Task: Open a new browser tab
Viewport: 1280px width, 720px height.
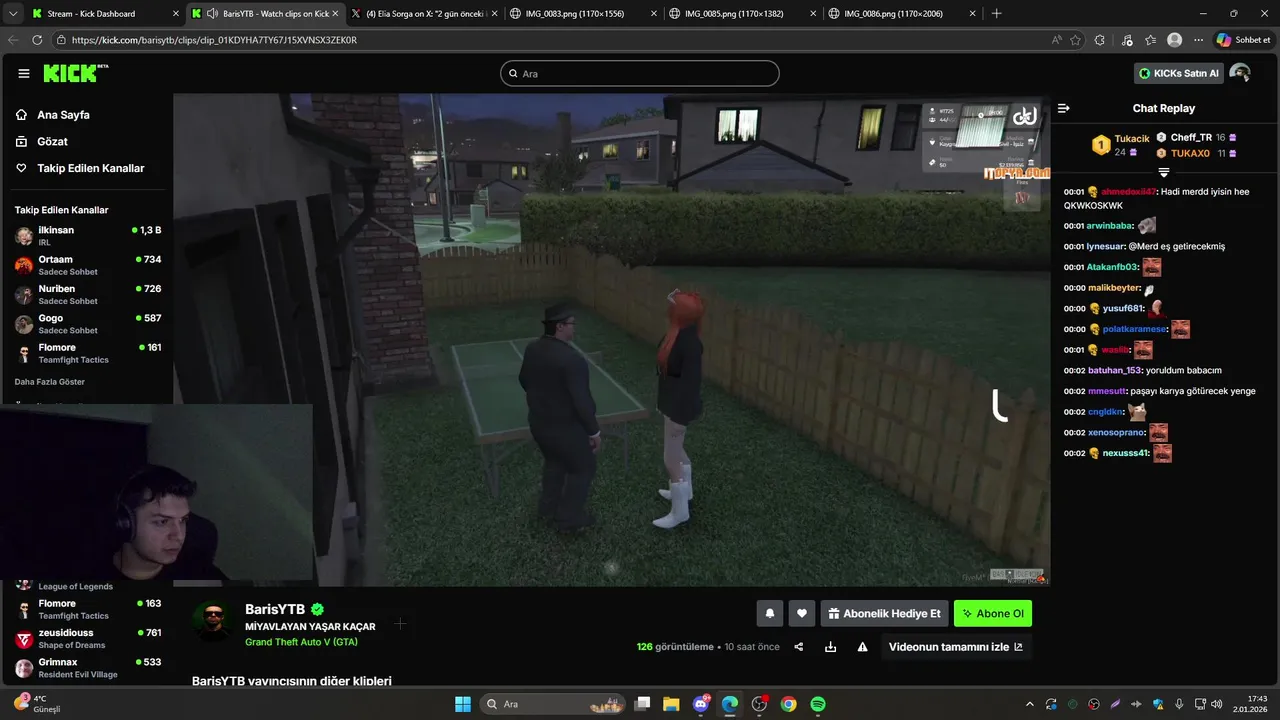Action: coord(996,14)
